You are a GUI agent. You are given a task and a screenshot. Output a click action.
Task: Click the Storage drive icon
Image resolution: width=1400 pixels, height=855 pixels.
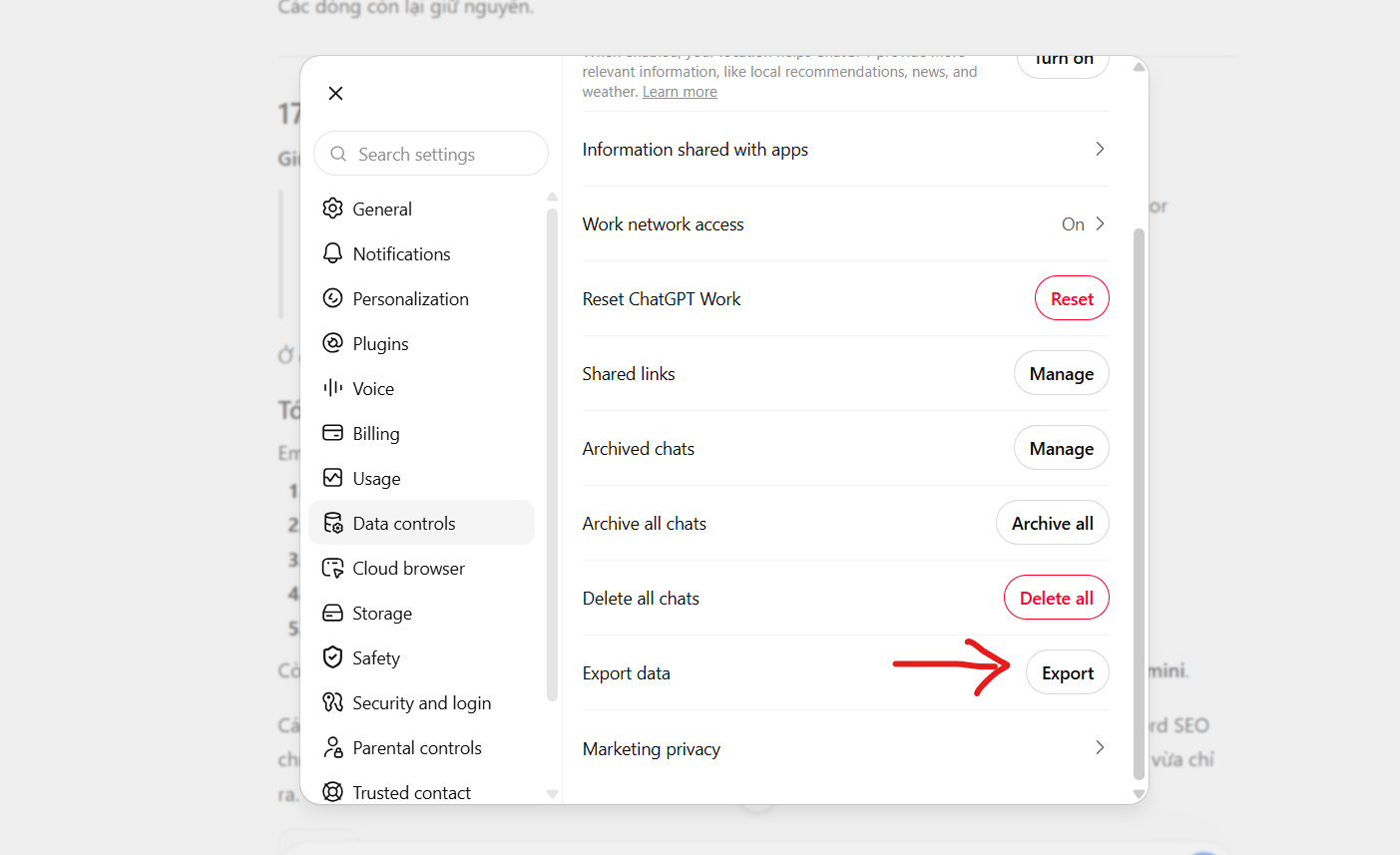(x=332, y=613)
